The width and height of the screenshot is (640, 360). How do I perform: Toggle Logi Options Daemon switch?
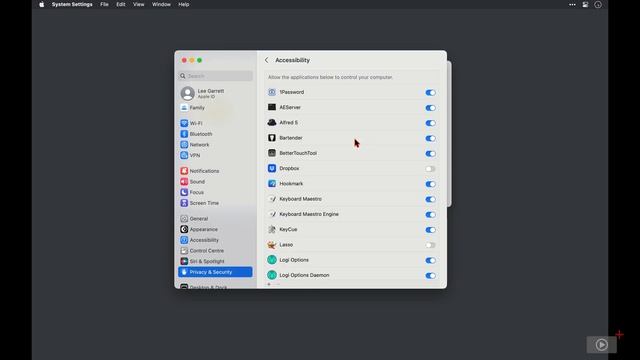(430, 276)
